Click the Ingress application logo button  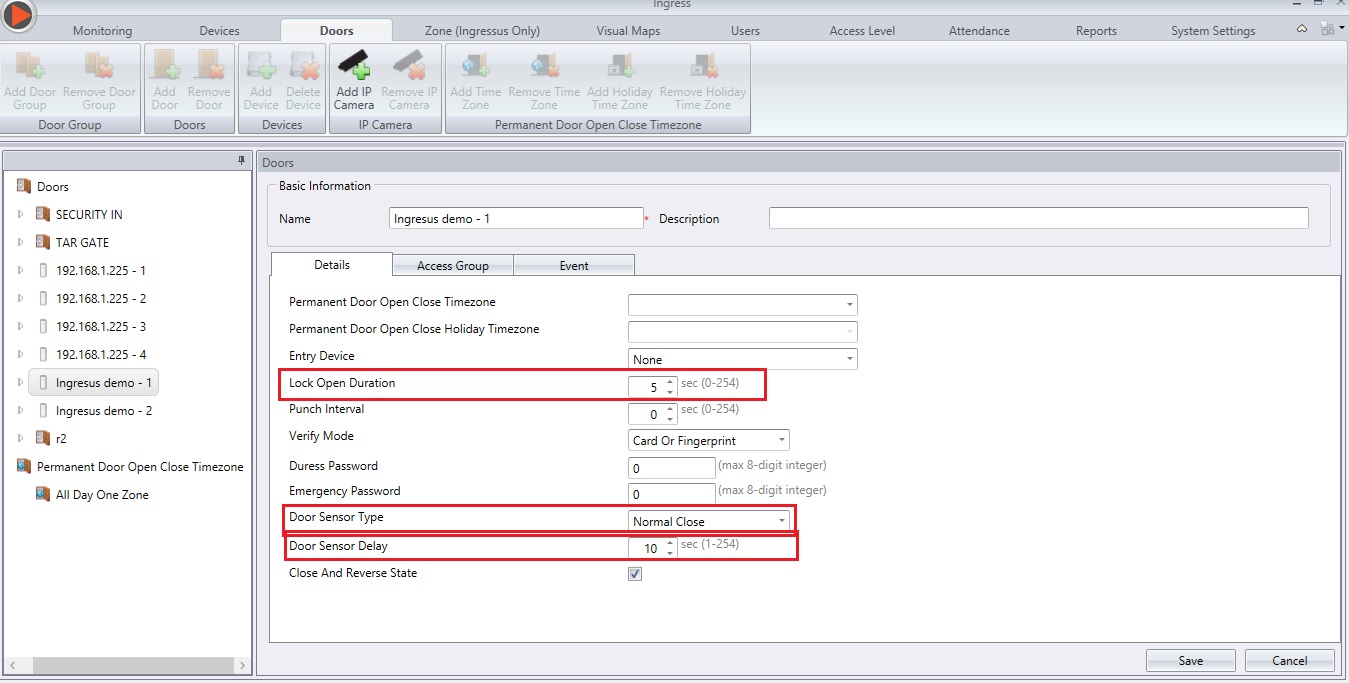[x=19, y=14]
